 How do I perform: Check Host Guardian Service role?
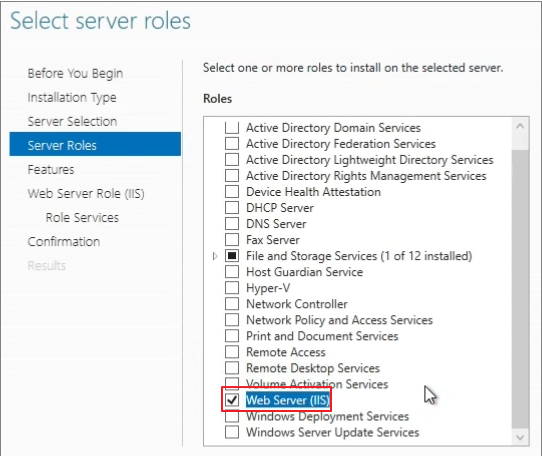232,272
